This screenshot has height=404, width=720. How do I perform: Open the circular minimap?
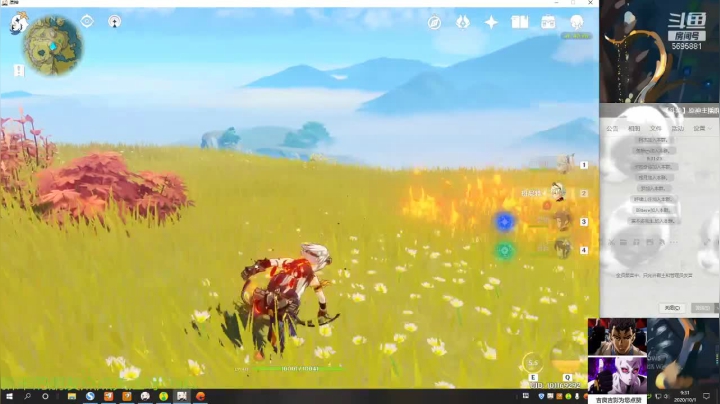53,45
